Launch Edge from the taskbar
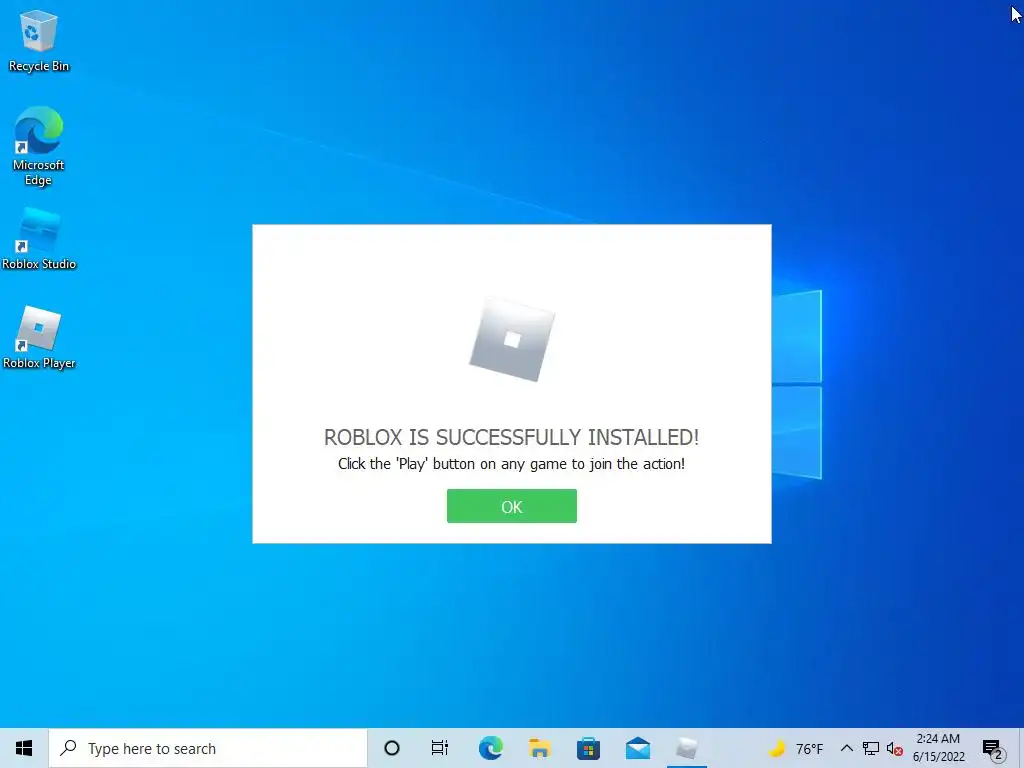Viewport: 1024px width, 768px height. click(x=490, y=748)
